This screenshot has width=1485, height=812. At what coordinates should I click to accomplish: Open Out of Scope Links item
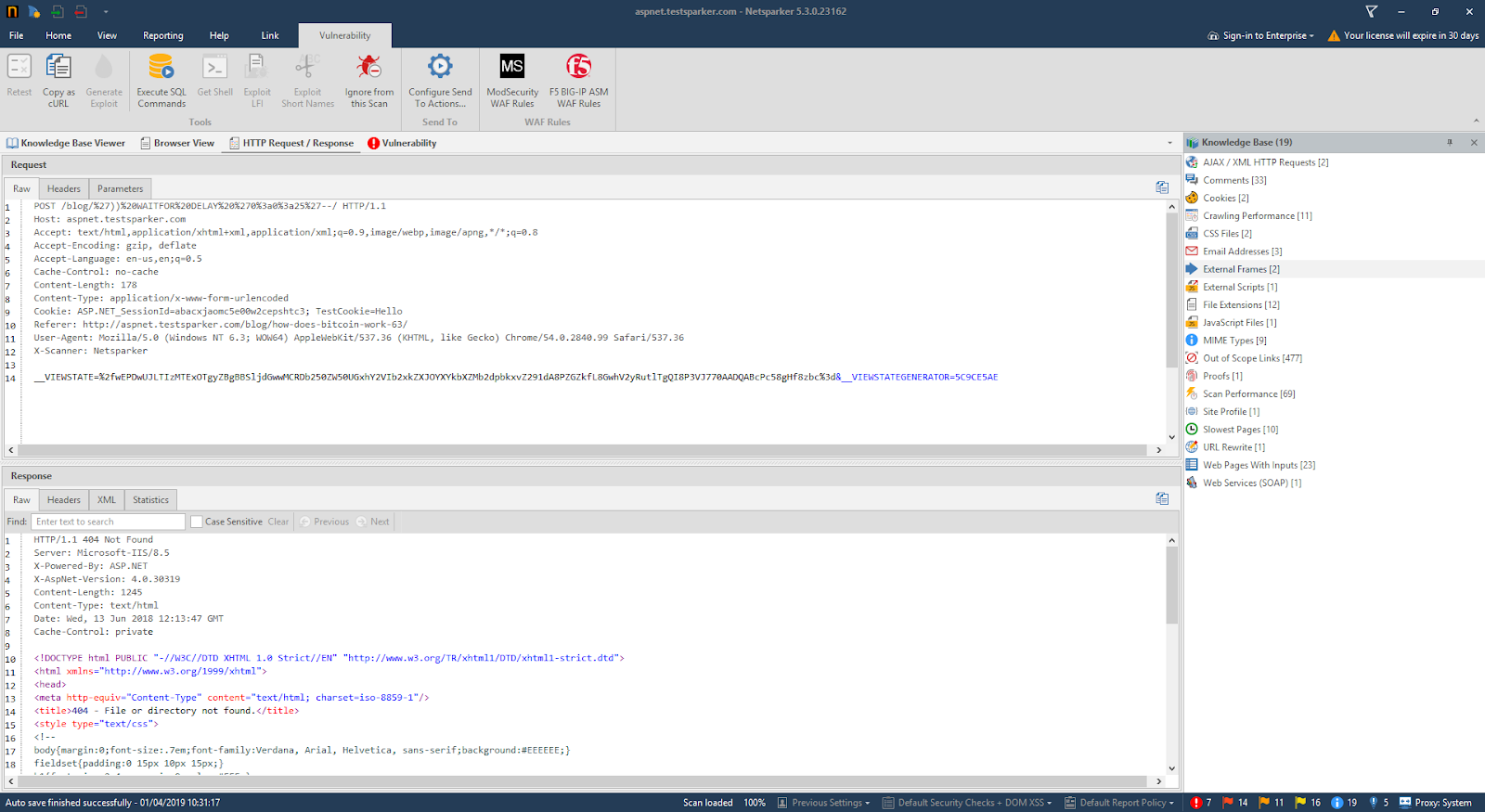click(1252, 358)
